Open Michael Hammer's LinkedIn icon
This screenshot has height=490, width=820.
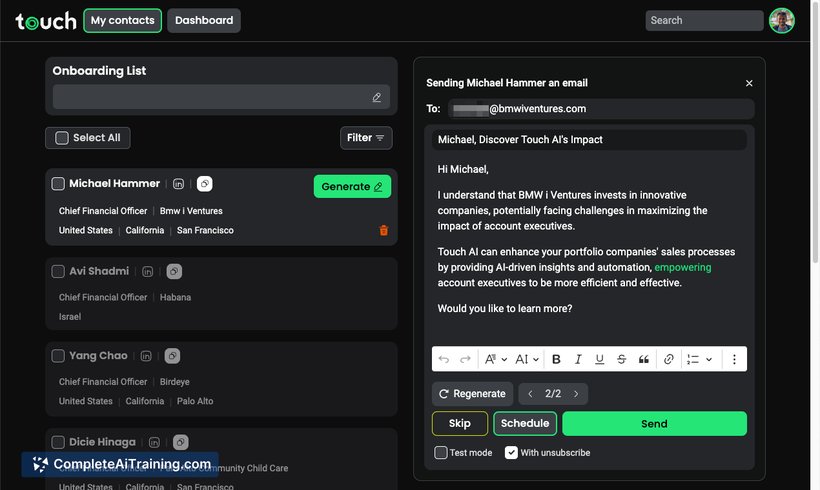click(x=178, y=184)
